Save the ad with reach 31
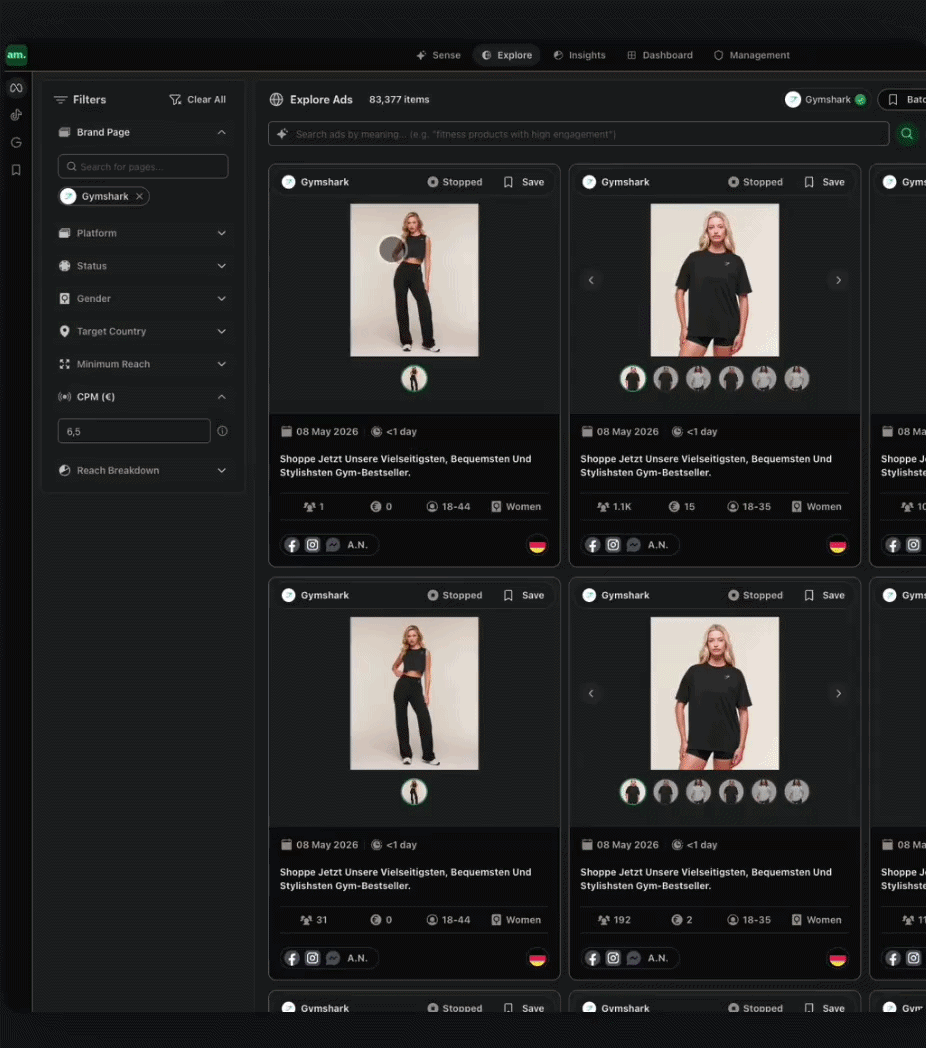Viewport: 926px width, 1048px height. (x=524, y=595)
